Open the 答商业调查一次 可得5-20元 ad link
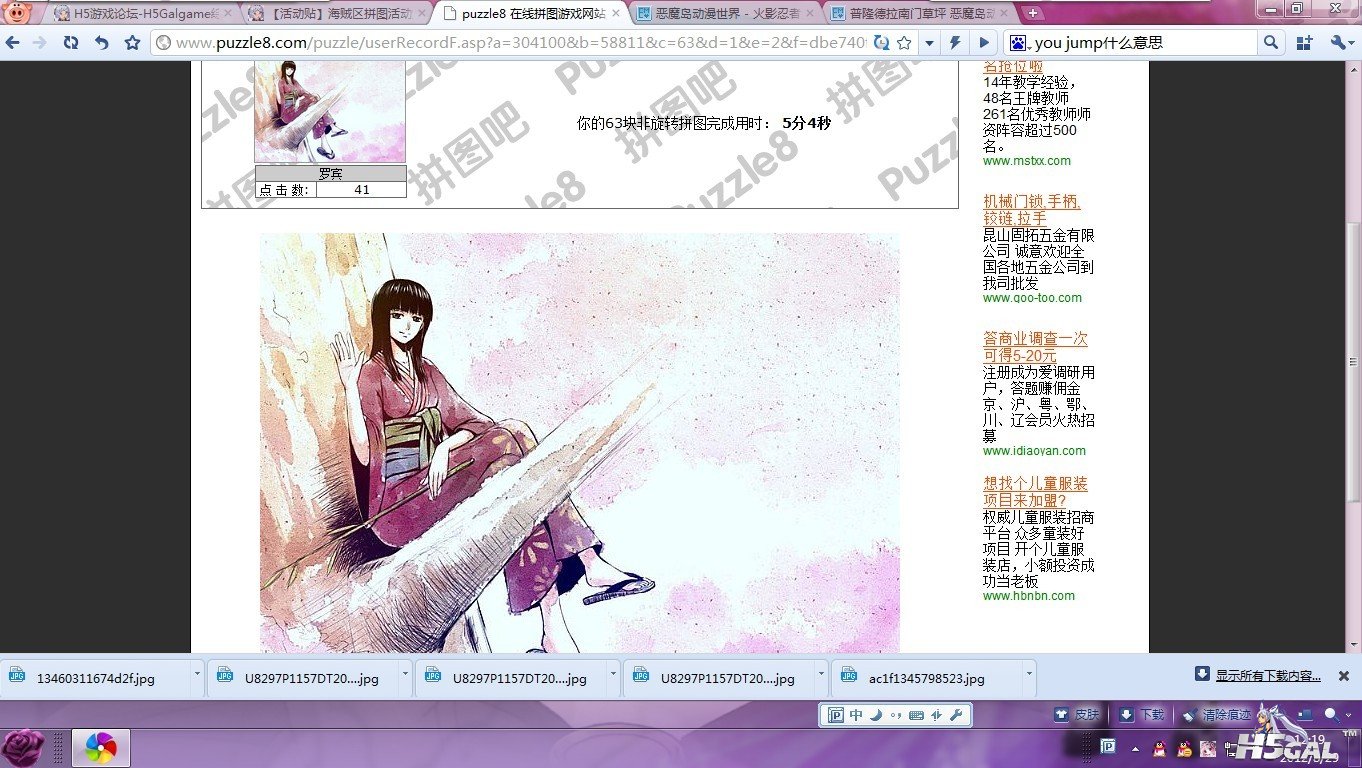The image size is (1362, 768). click(x=1035, y=347)
